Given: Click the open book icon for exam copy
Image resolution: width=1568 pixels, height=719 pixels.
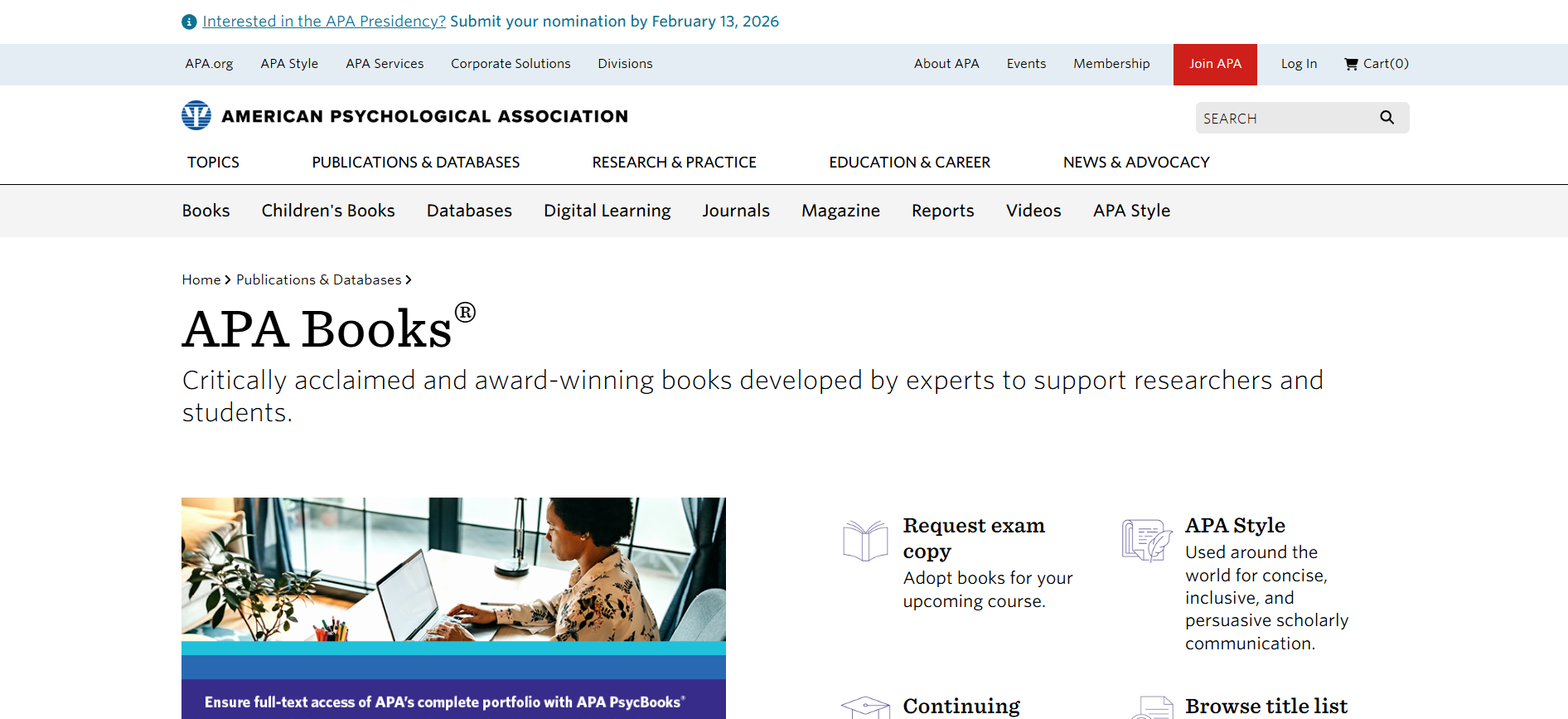Looking at the screenshot, I should (865, 541).
